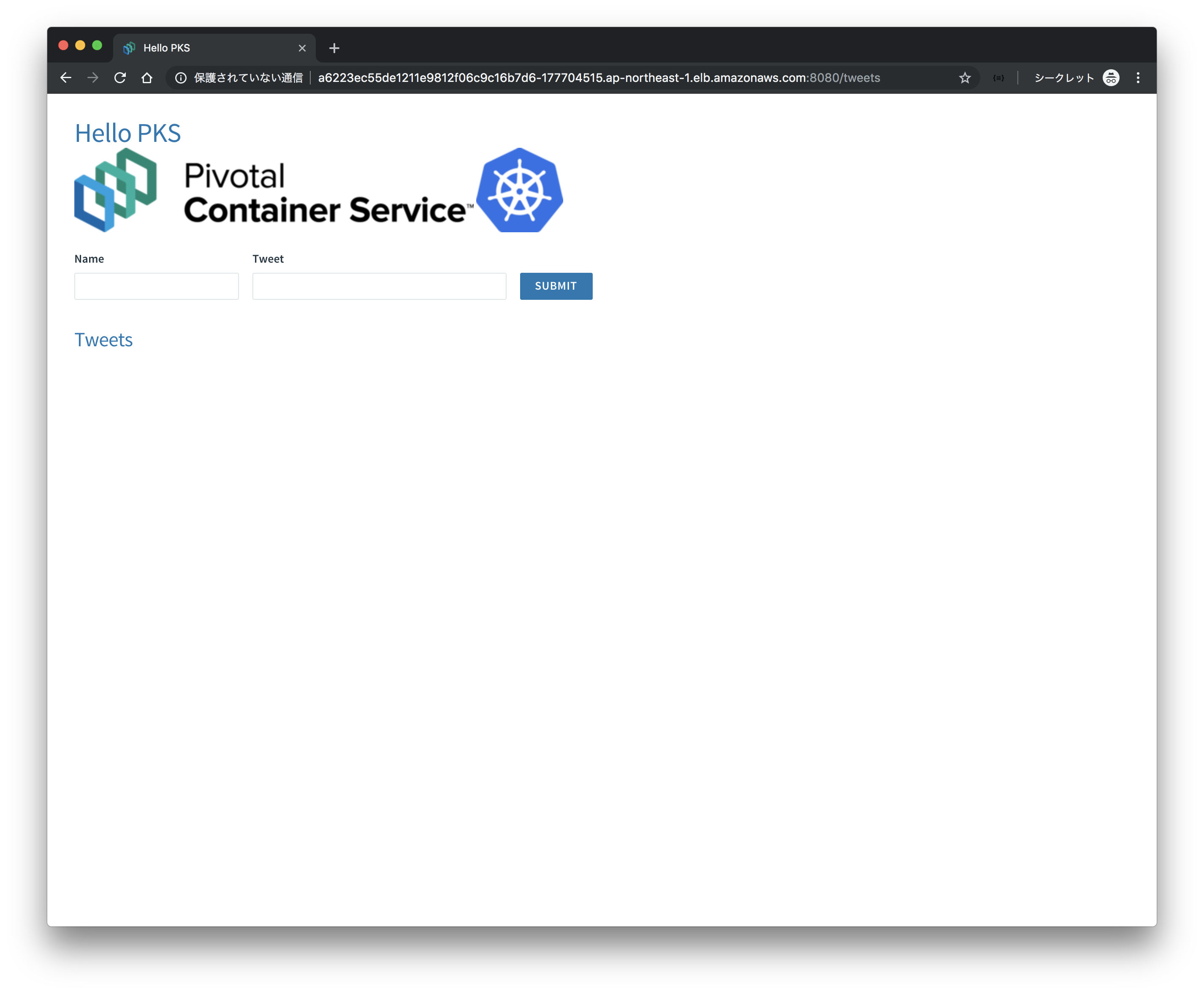This screenshot has width=1204, height=994.
Task: Click the Pivotal Container Service logo
Action: pos(274,191)
